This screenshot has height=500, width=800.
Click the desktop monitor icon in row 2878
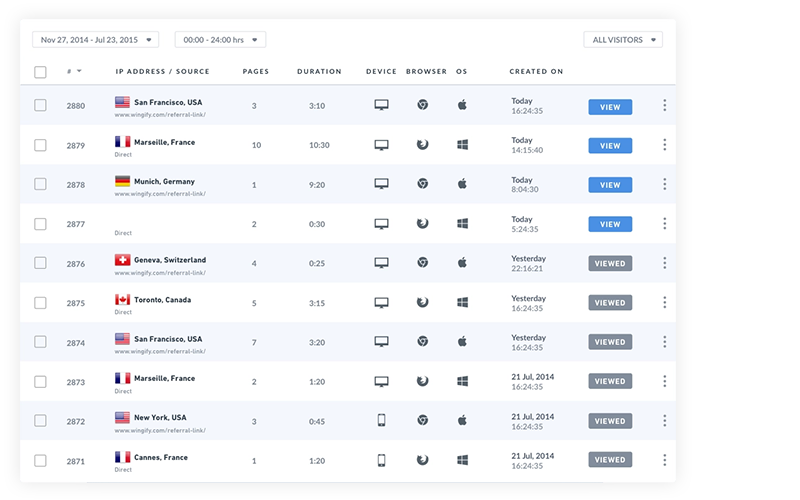[381, 184]
